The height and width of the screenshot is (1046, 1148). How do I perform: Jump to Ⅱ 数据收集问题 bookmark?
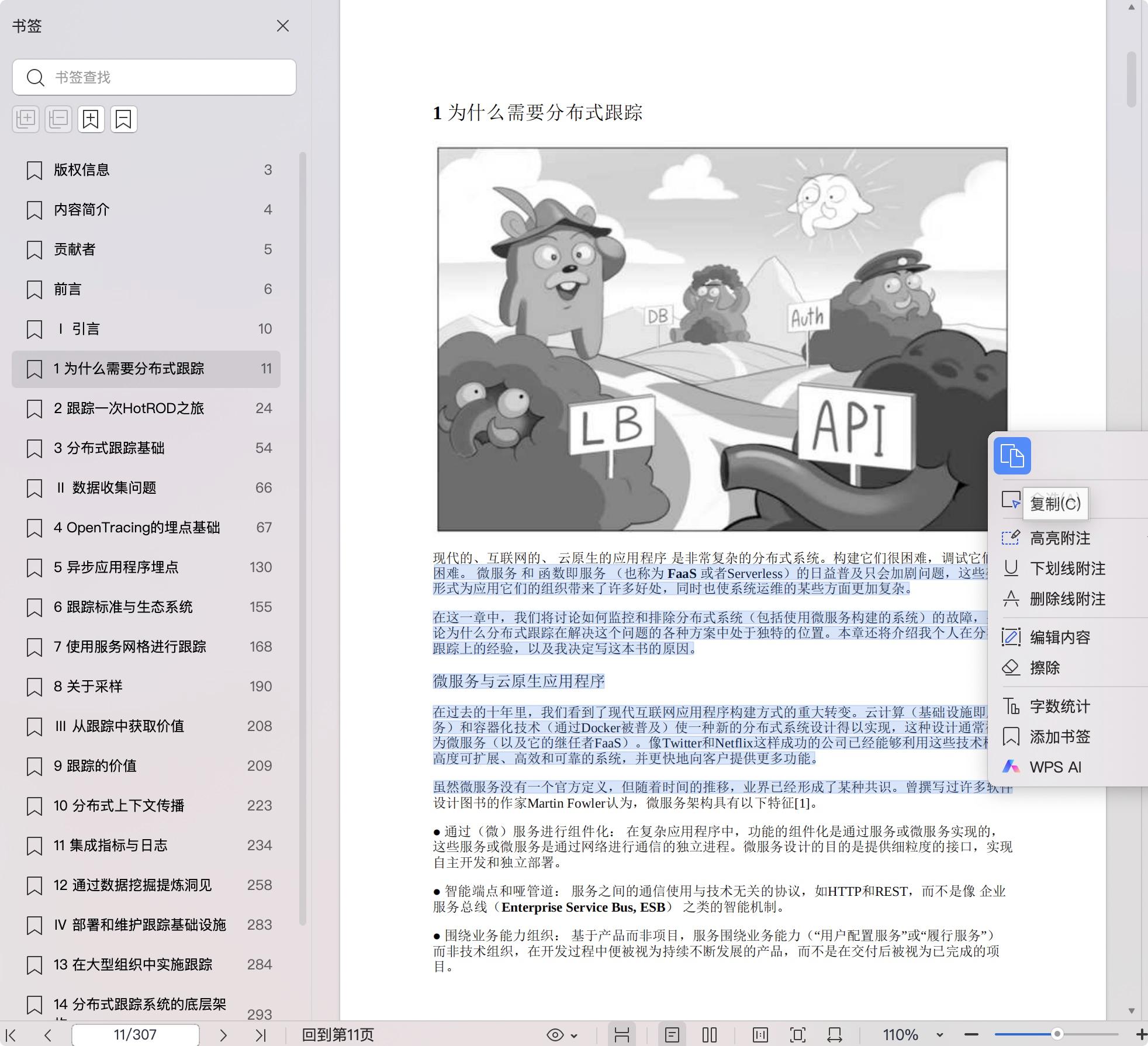tap(146, 488)
